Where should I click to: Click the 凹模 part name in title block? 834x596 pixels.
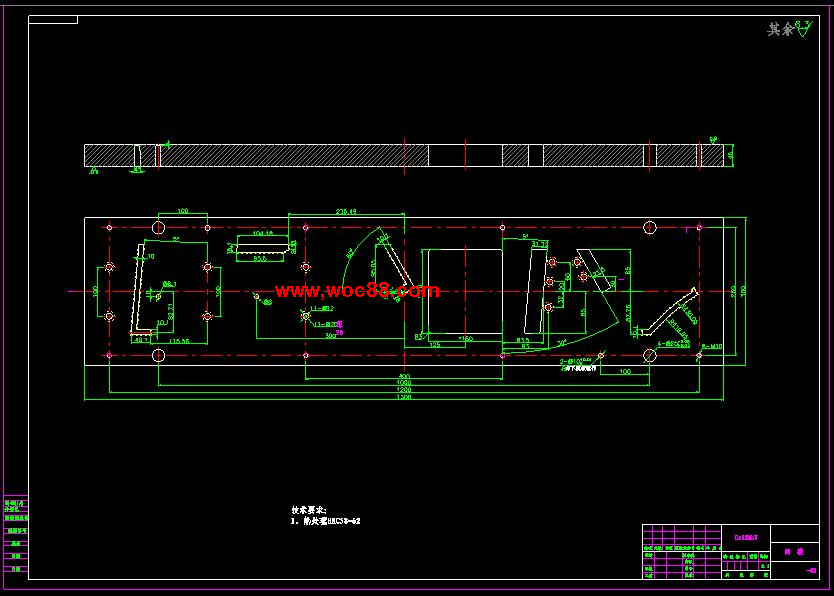(794, 552)
